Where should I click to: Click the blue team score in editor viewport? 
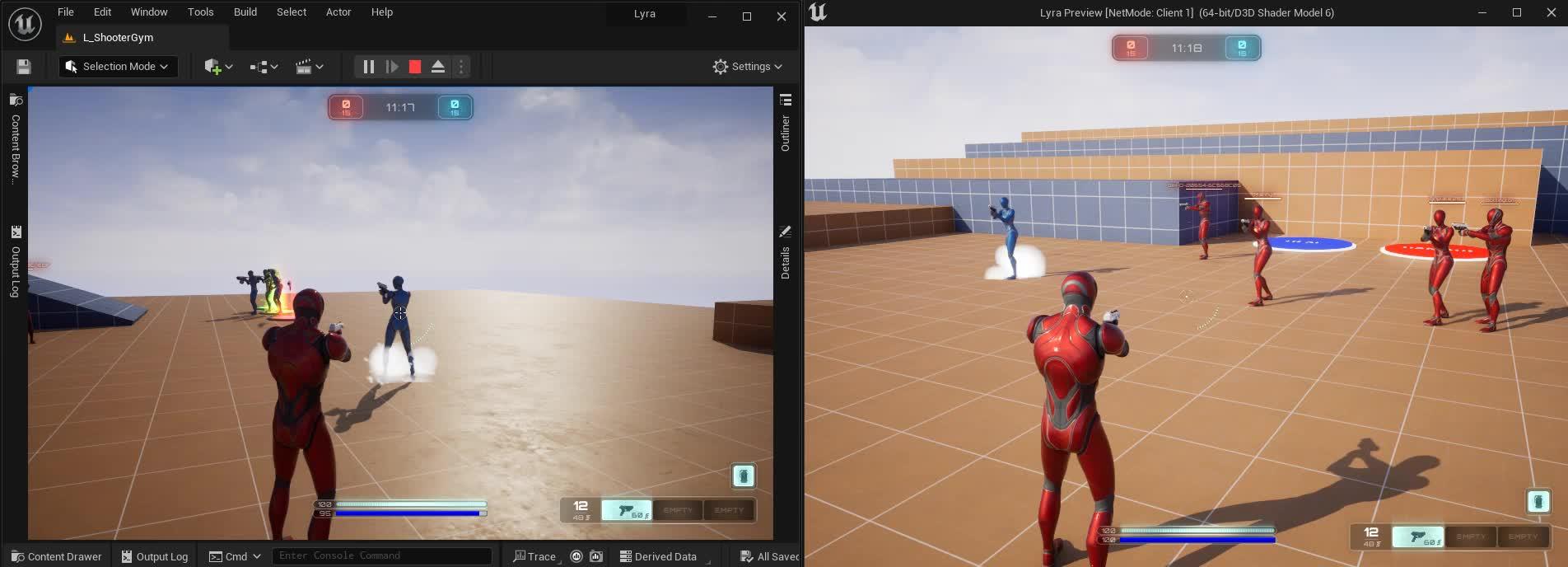pos(455,107)
